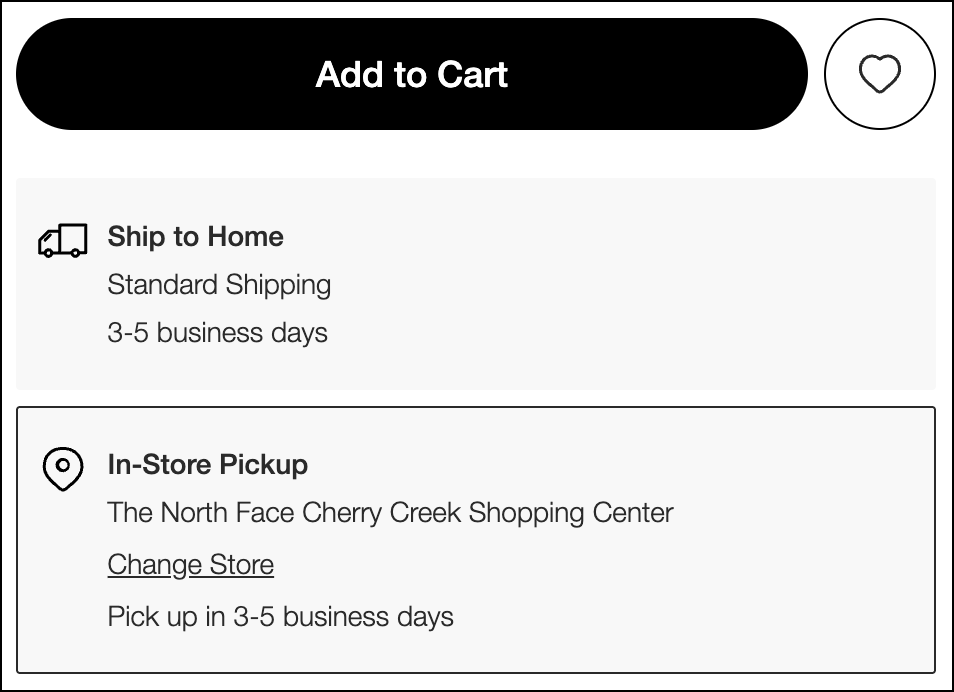Viewport: 954px width, 692px height.
Task: Open the store selection via Change Store
Action: coord(190,565)
